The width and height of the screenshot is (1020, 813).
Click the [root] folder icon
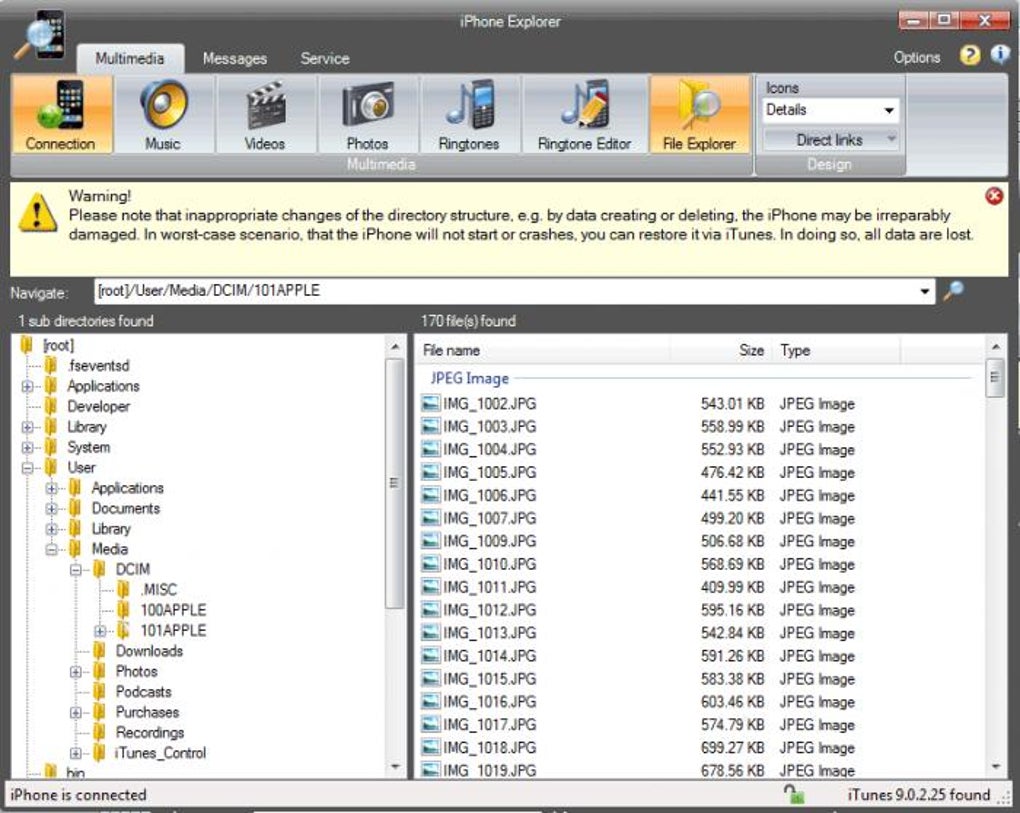tap(27, 345)
